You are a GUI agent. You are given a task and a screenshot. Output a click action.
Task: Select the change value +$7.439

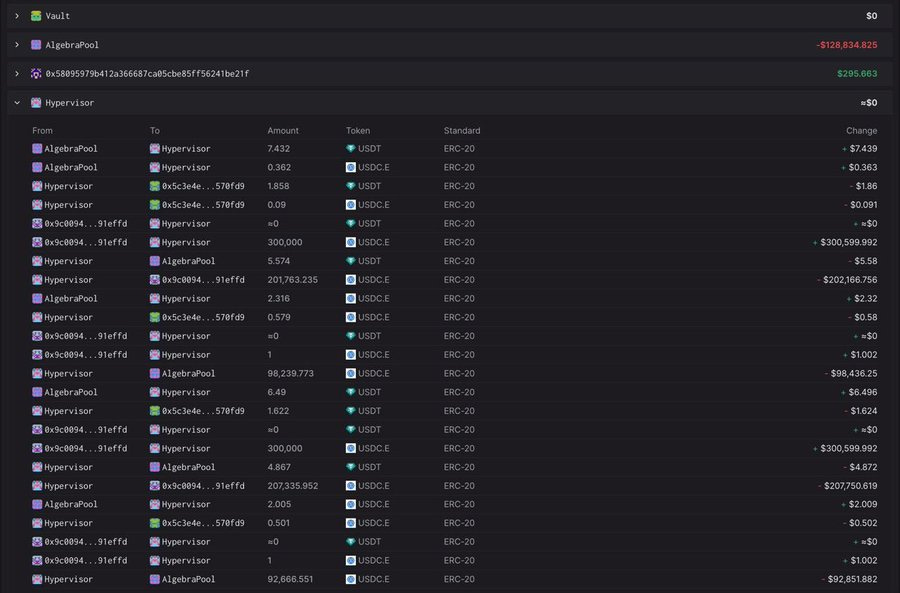coord(860,149)
